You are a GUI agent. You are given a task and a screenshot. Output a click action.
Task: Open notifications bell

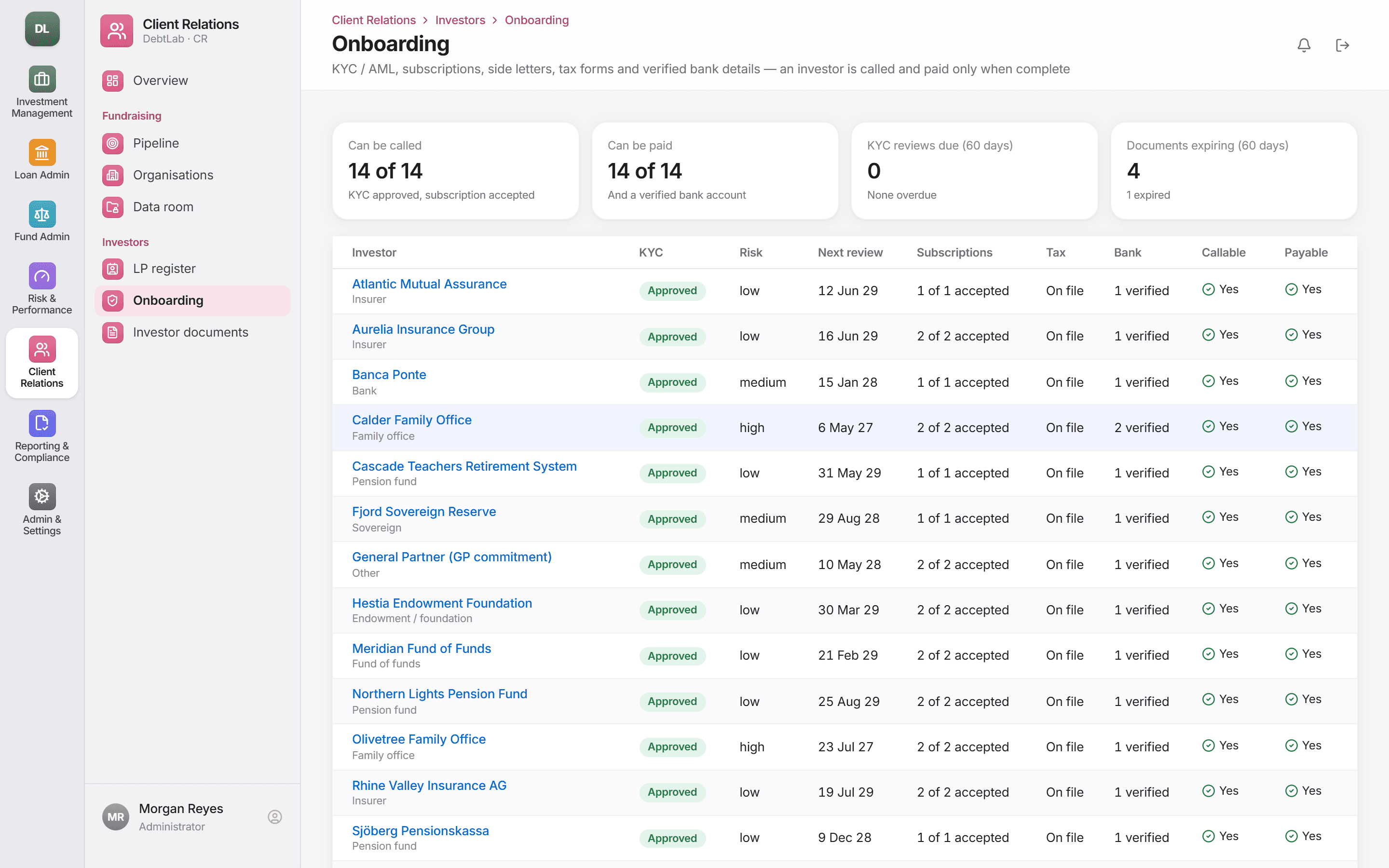(1304, 45)
